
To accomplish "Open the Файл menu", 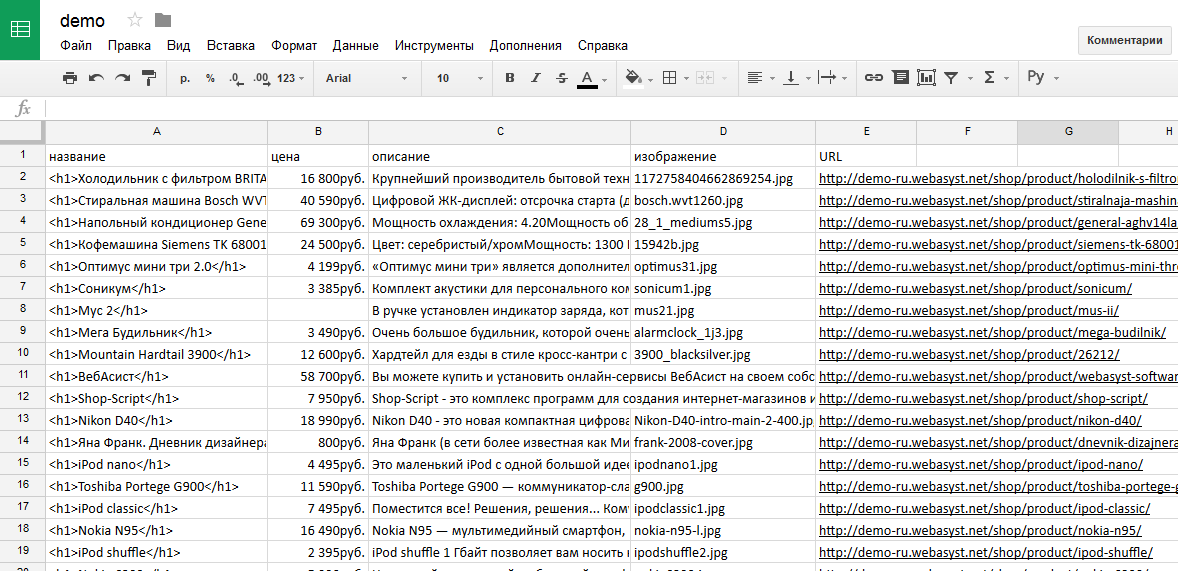I will click(x=76, y=46).
